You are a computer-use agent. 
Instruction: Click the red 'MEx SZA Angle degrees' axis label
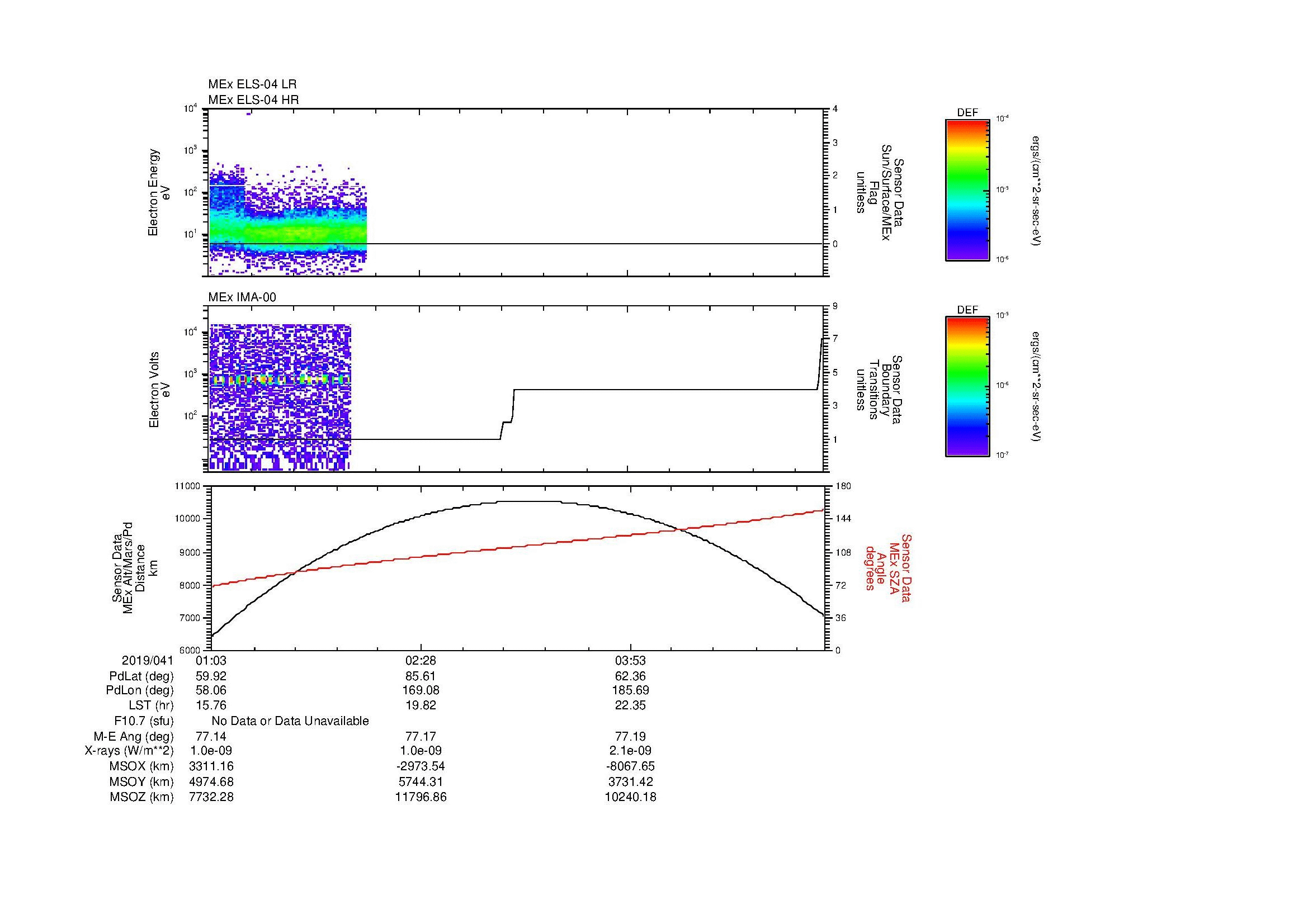point(887,567)
